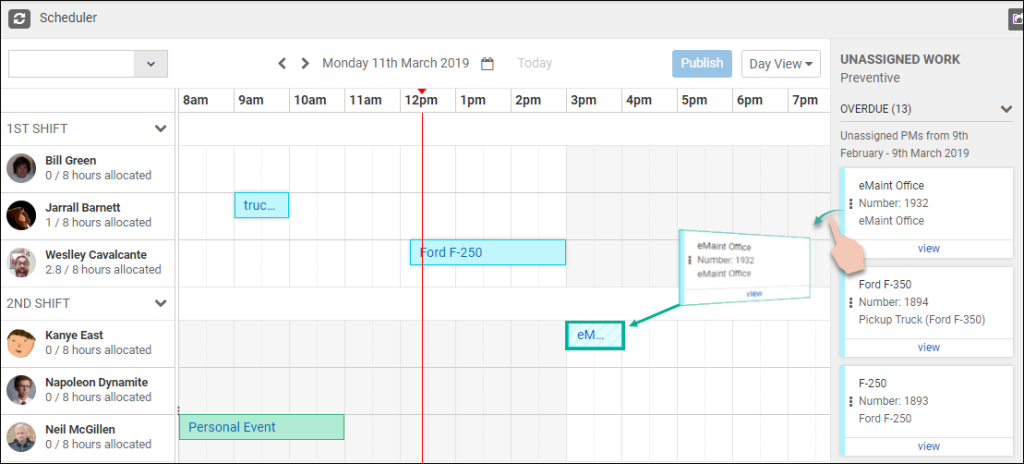Select the eM... event in Kanye East row

pos(595,335)
